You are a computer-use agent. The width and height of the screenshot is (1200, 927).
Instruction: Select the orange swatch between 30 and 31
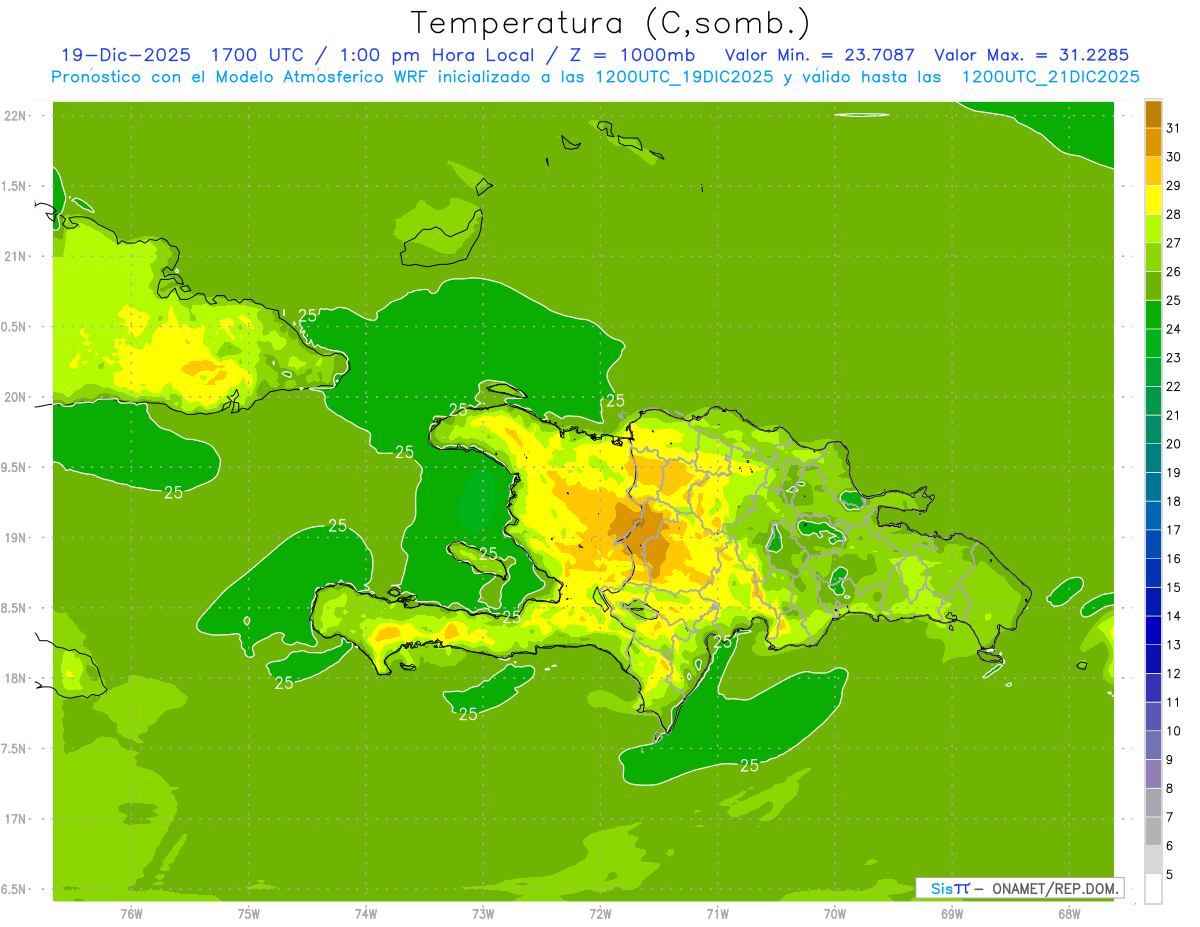coord(1153,142)
